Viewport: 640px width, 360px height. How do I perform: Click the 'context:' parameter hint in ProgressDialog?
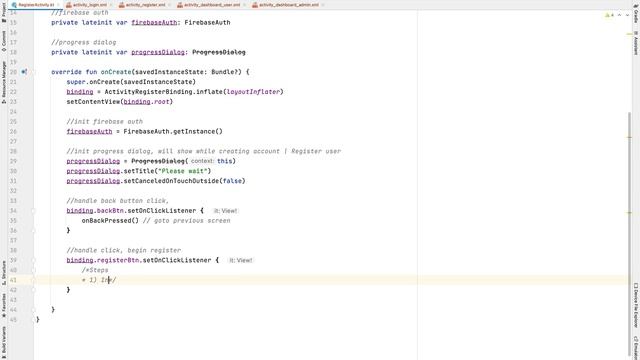(x=202, y=161)
